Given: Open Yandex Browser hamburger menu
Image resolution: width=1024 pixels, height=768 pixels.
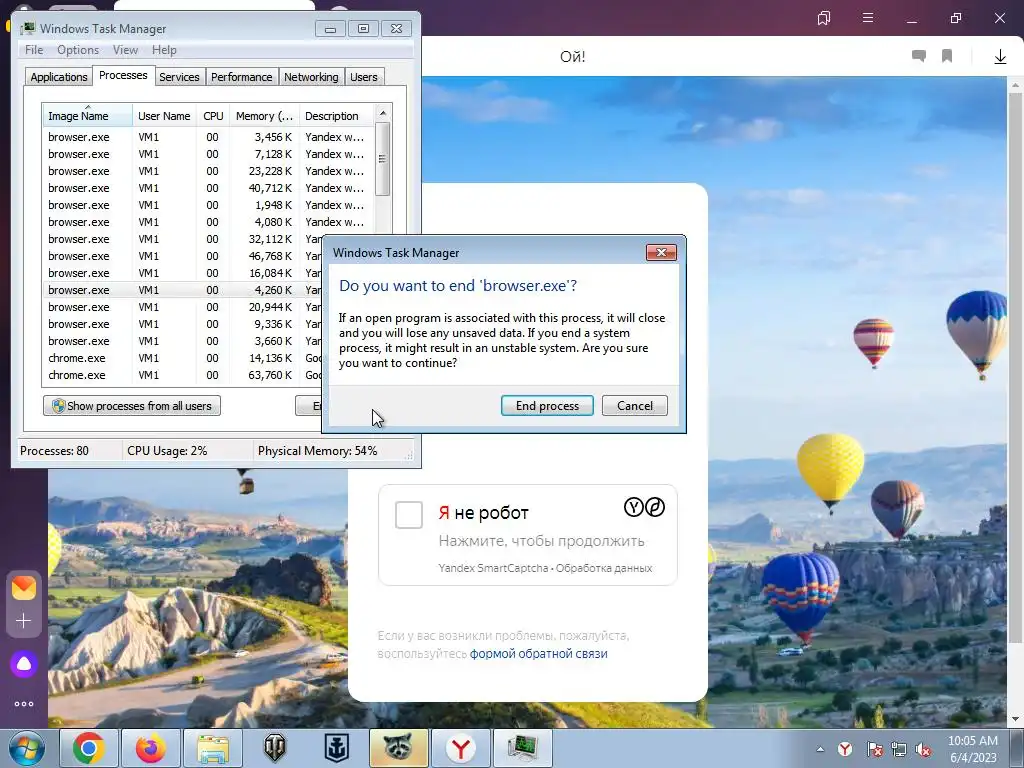Looking at the screenshot, I should point(868,18).
